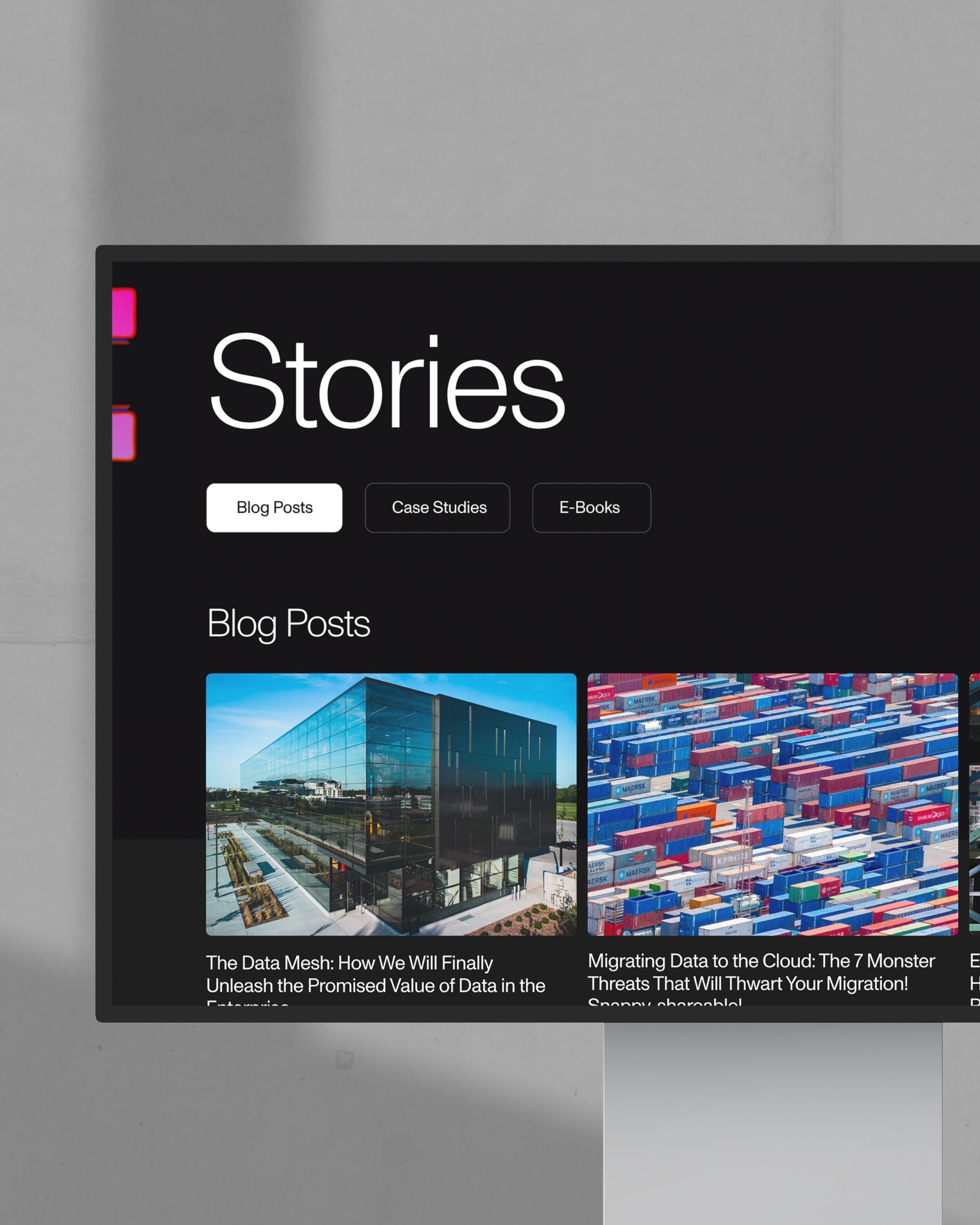Click the lower image of the cropped third card

975,849
